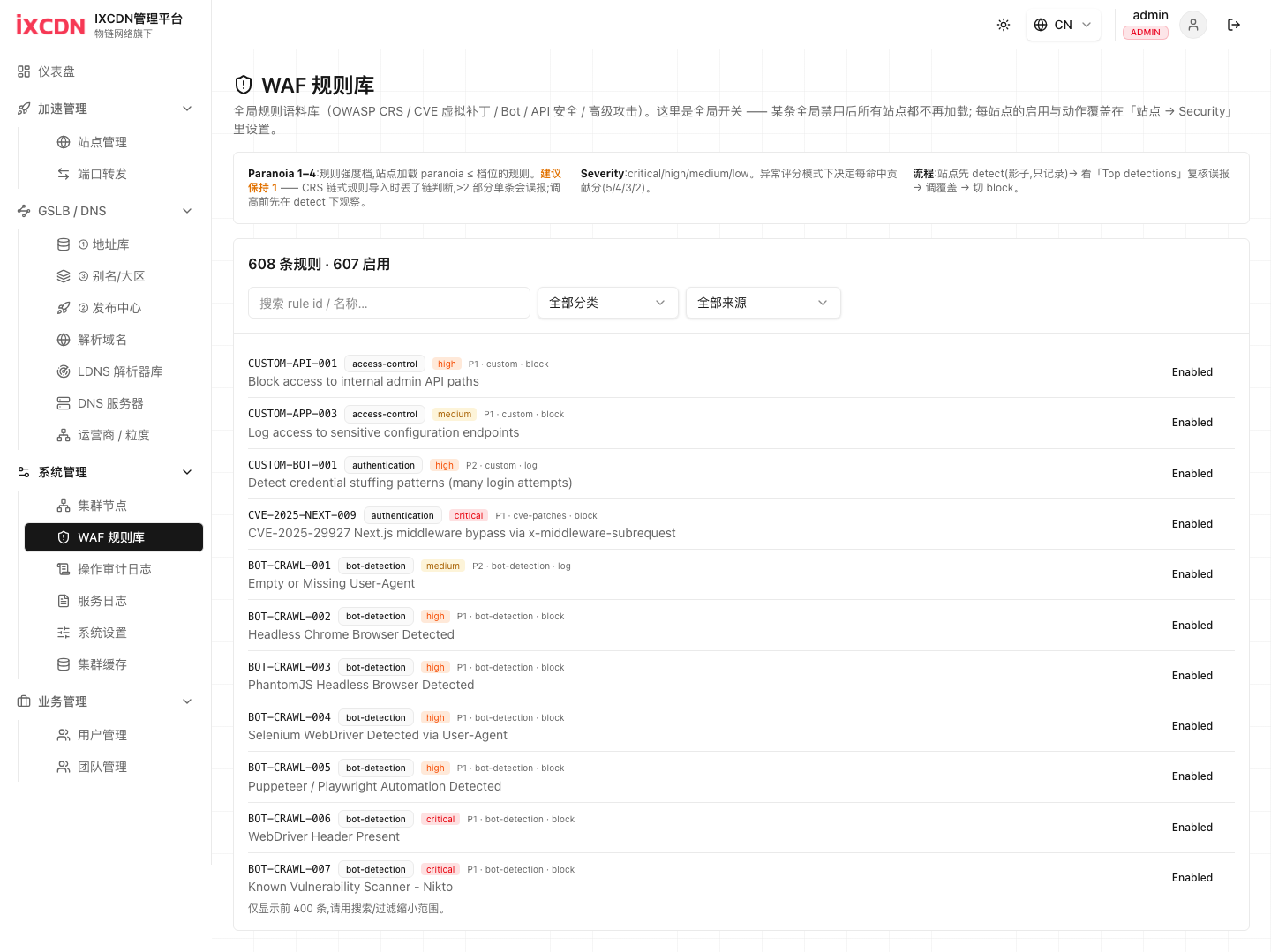Click the 系统管理 section icon
Image resolution: width=1271 pixels, height=952 pixels.
24,472
